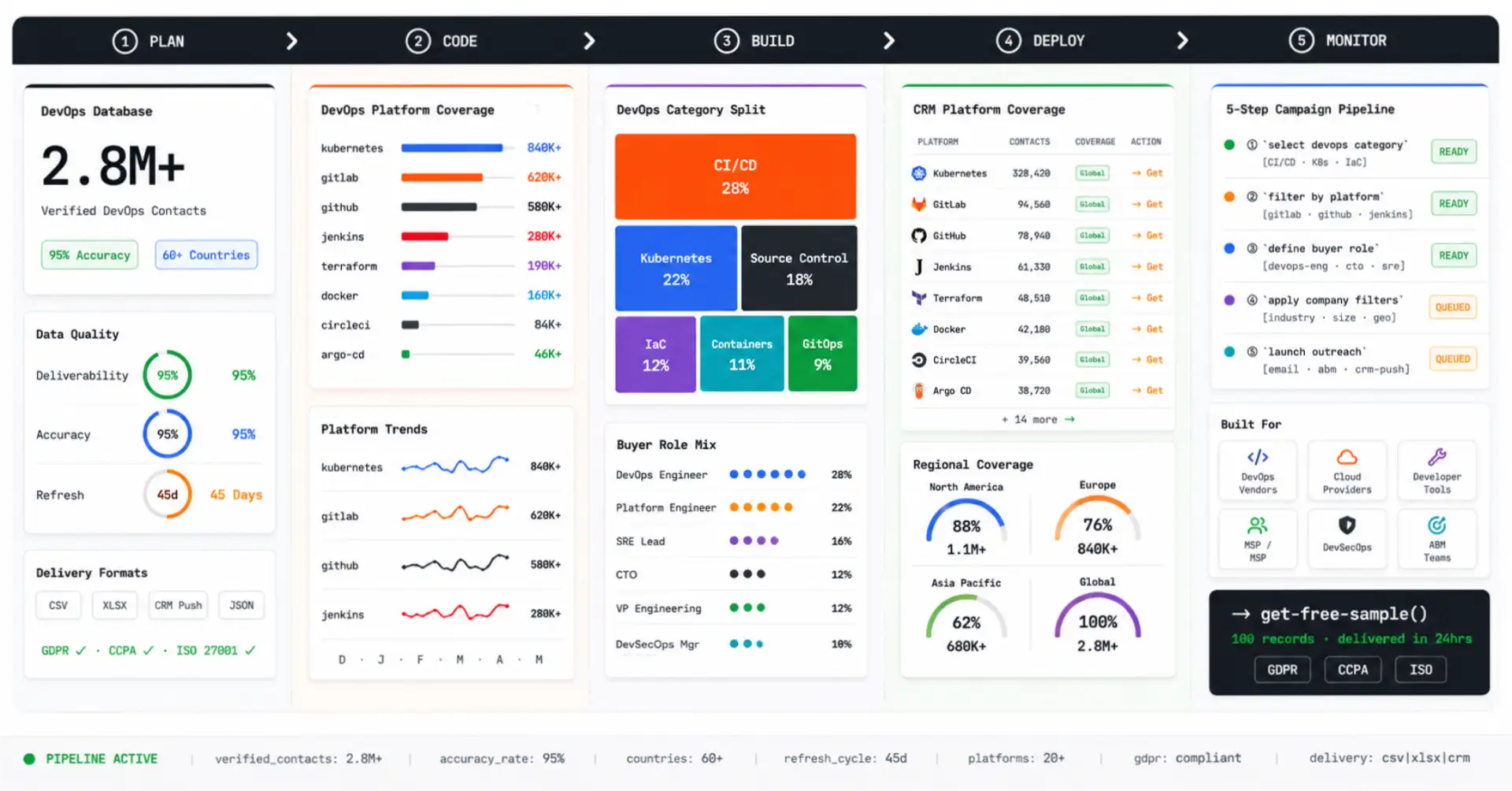
Task: Click Get link in GitLab row
Action: coord(1147,204)
